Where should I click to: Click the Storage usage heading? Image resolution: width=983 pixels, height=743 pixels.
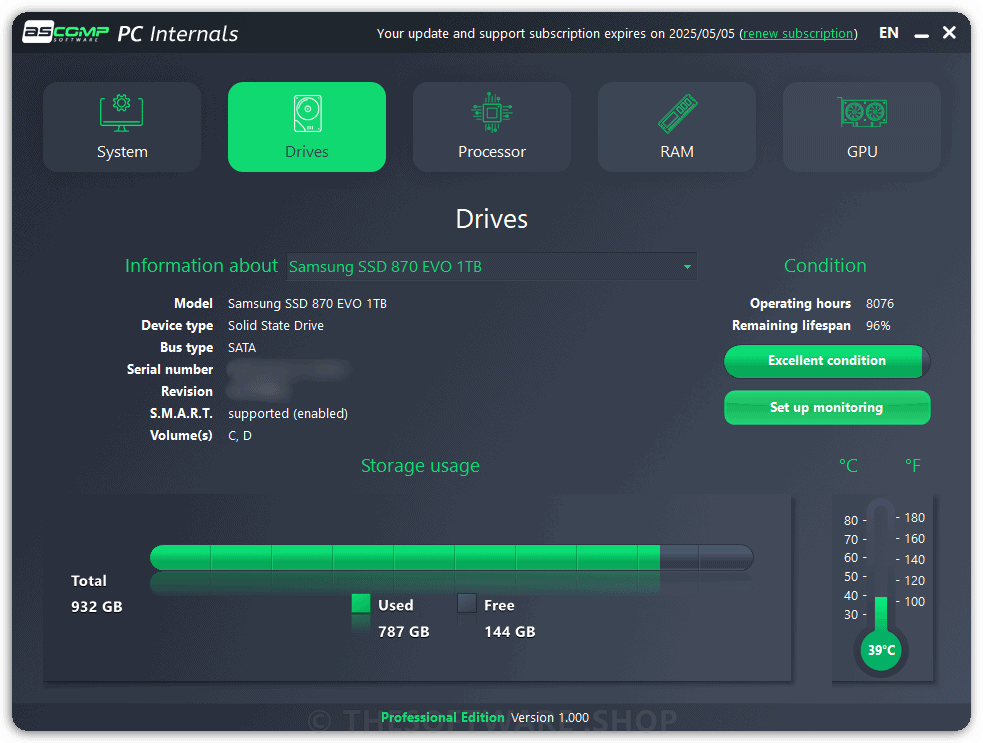tap(420, 466)
